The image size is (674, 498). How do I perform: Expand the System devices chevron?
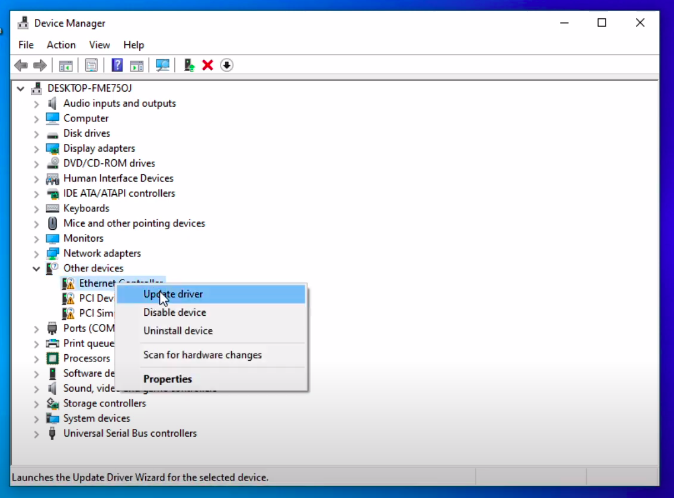click(x=37, y=419)
